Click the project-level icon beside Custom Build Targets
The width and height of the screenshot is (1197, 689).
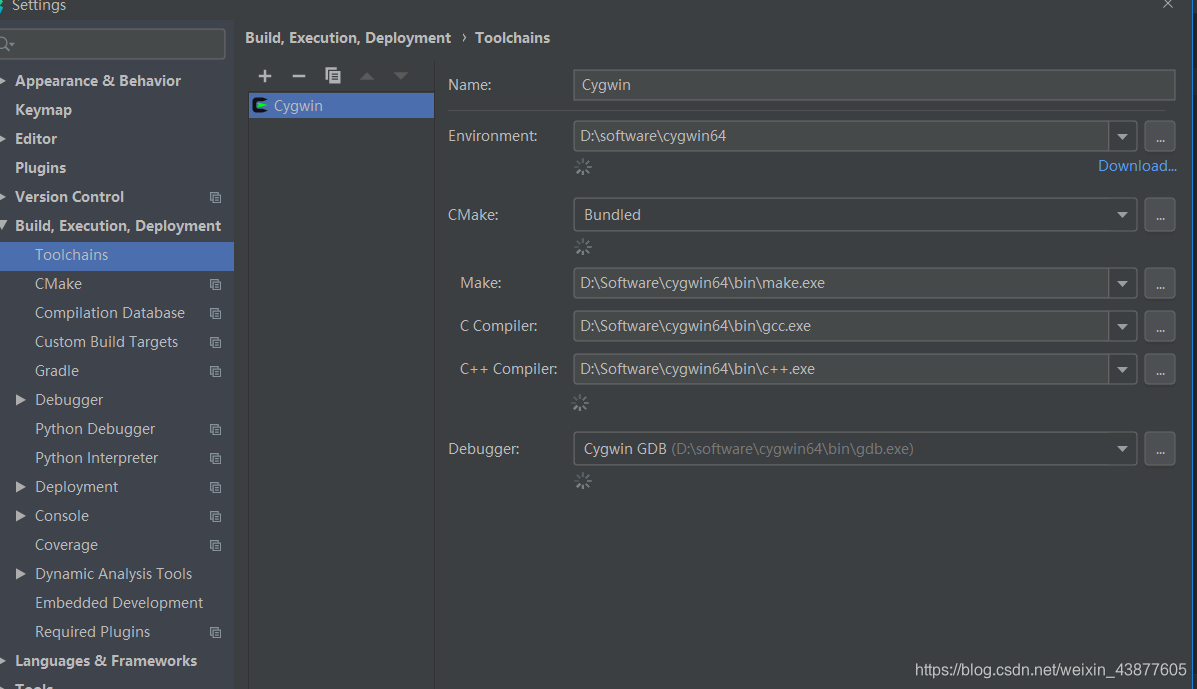pos(215,342)
